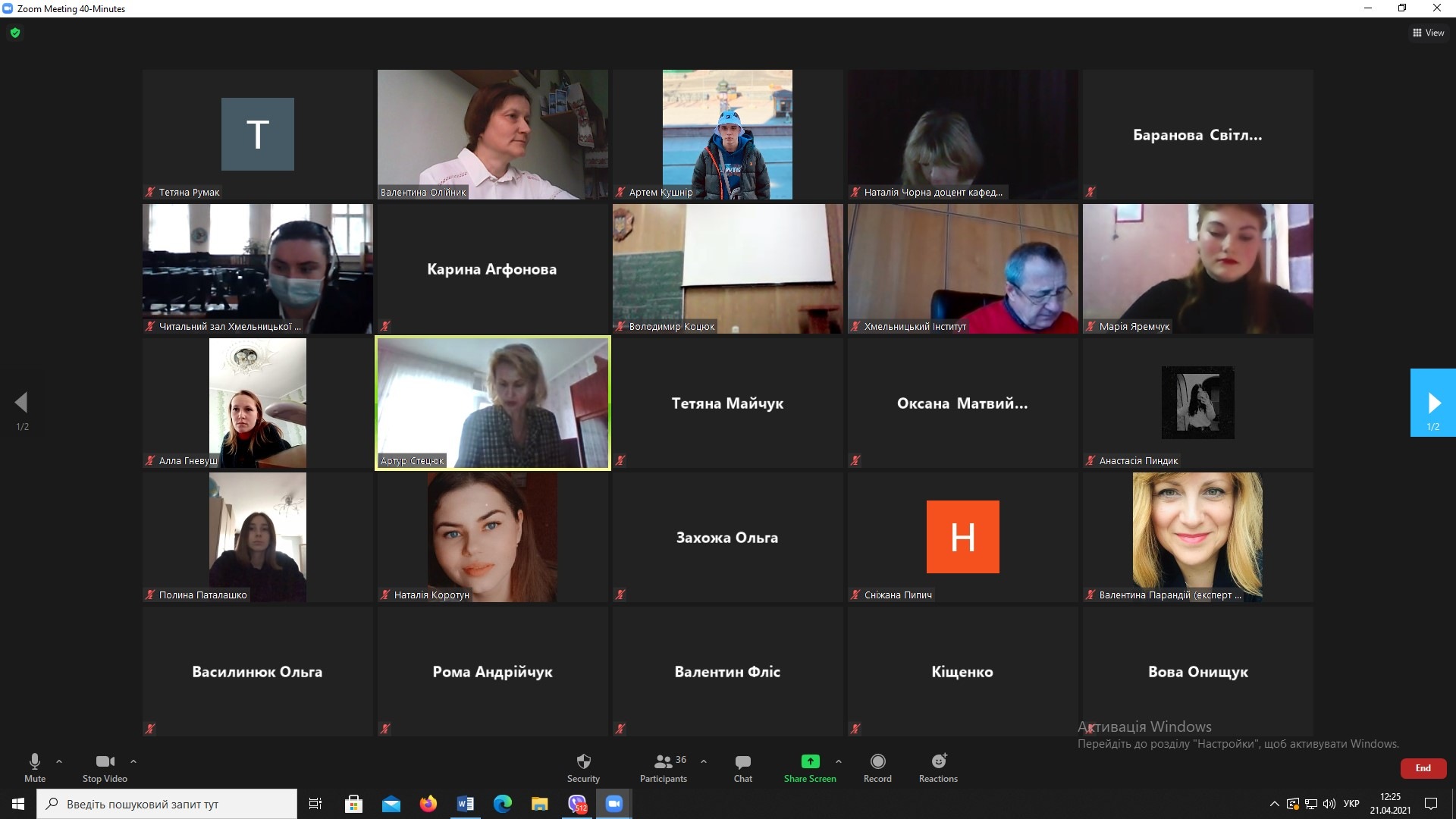Open the View layout menu
The height and width of the screenshot is (819, 1456).
point(1428,33)
